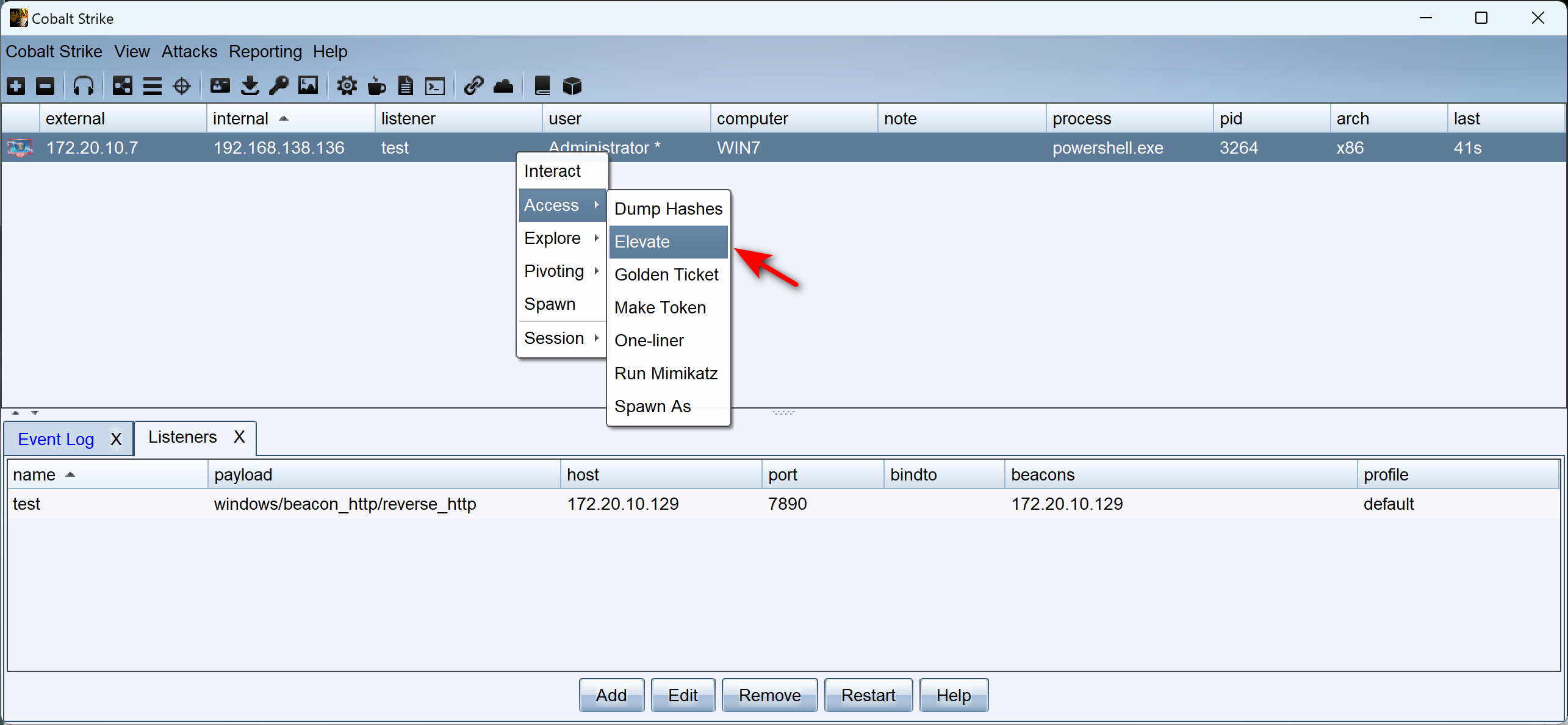The image size is (1568, 725).
Task: Close the Listeners tab with X
Action: click(x=239, y=437)
